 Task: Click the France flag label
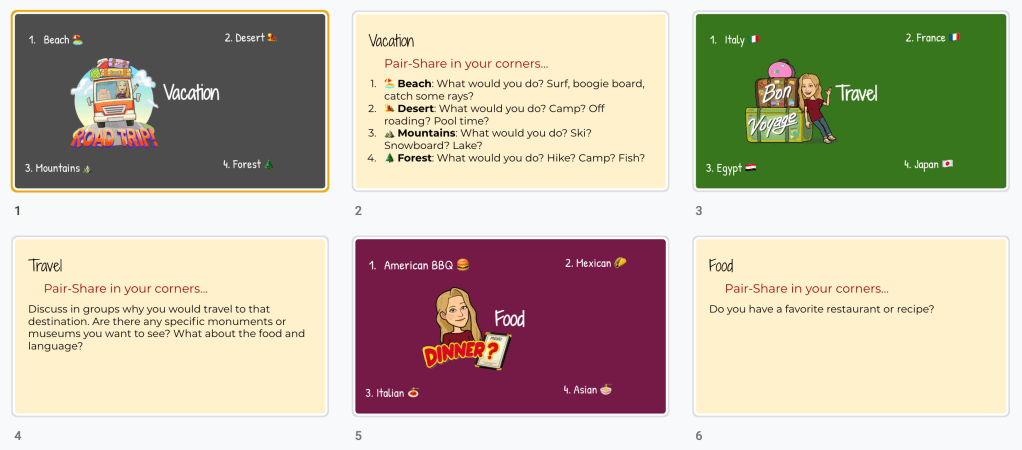coord(932,38)
